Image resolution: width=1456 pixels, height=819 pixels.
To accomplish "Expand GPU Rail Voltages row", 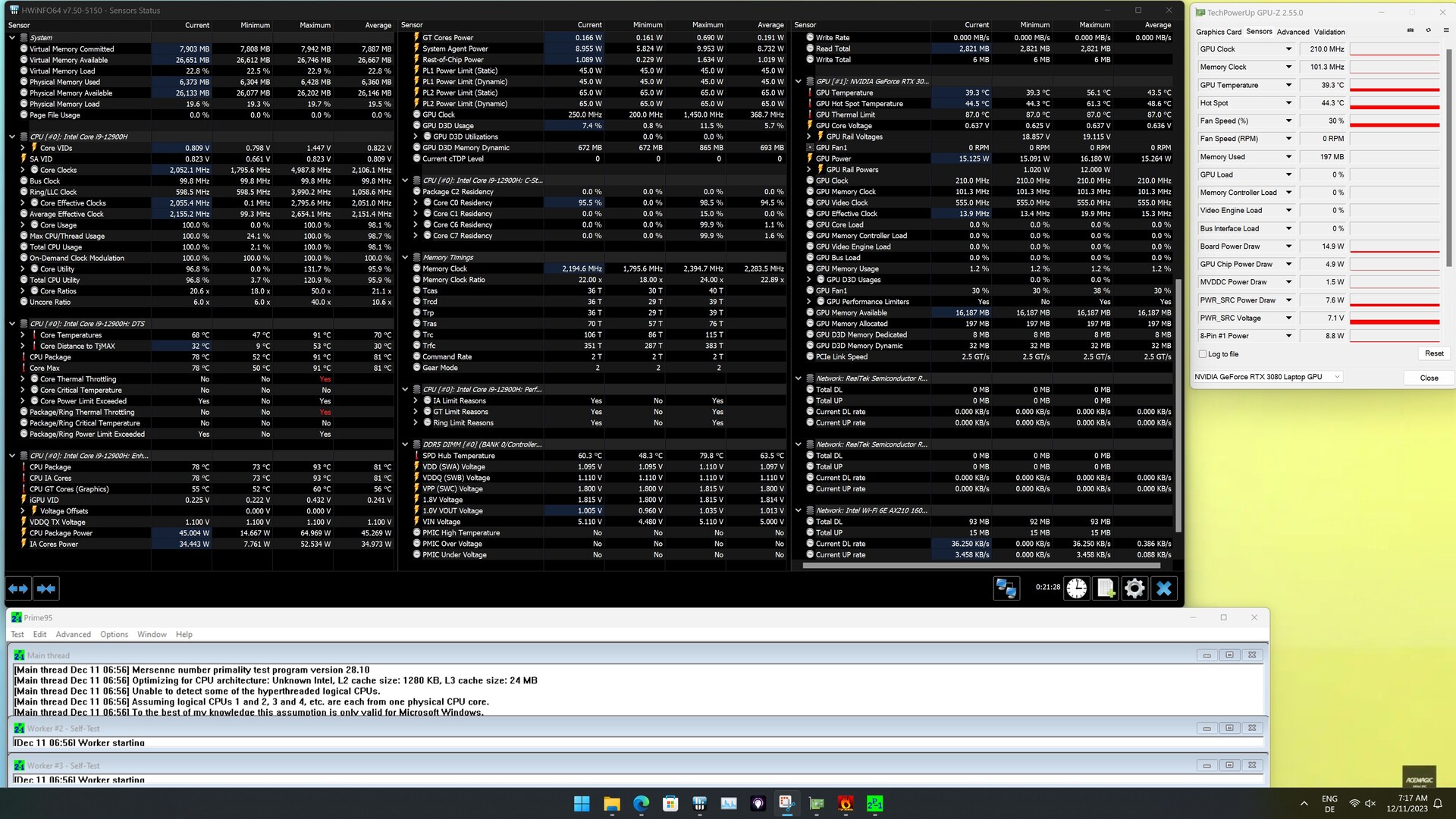I will pyautogui.click(x=809, y=137).
